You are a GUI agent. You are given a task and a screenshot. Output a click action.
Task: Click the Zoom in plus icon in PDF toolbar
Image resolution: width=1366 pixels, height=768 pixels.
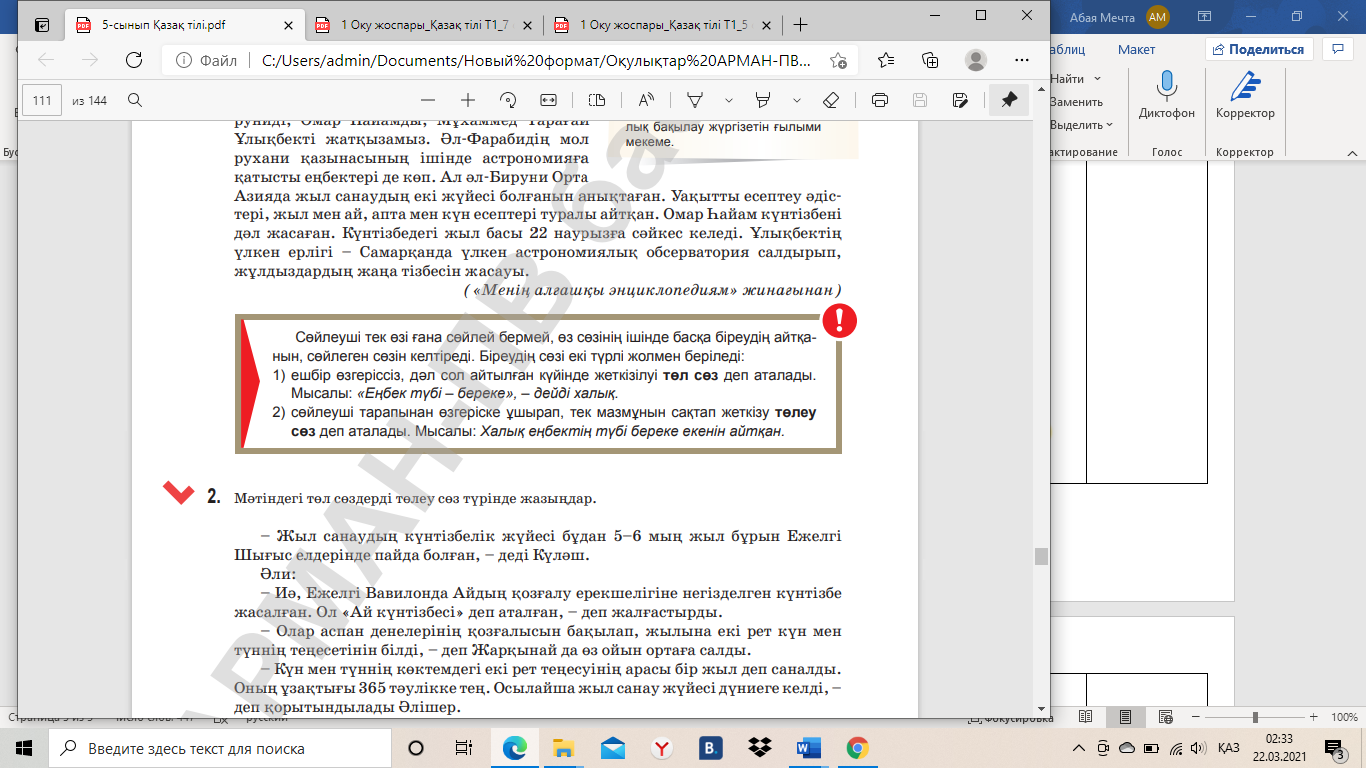pyautogui.click(x=467, y=100)
